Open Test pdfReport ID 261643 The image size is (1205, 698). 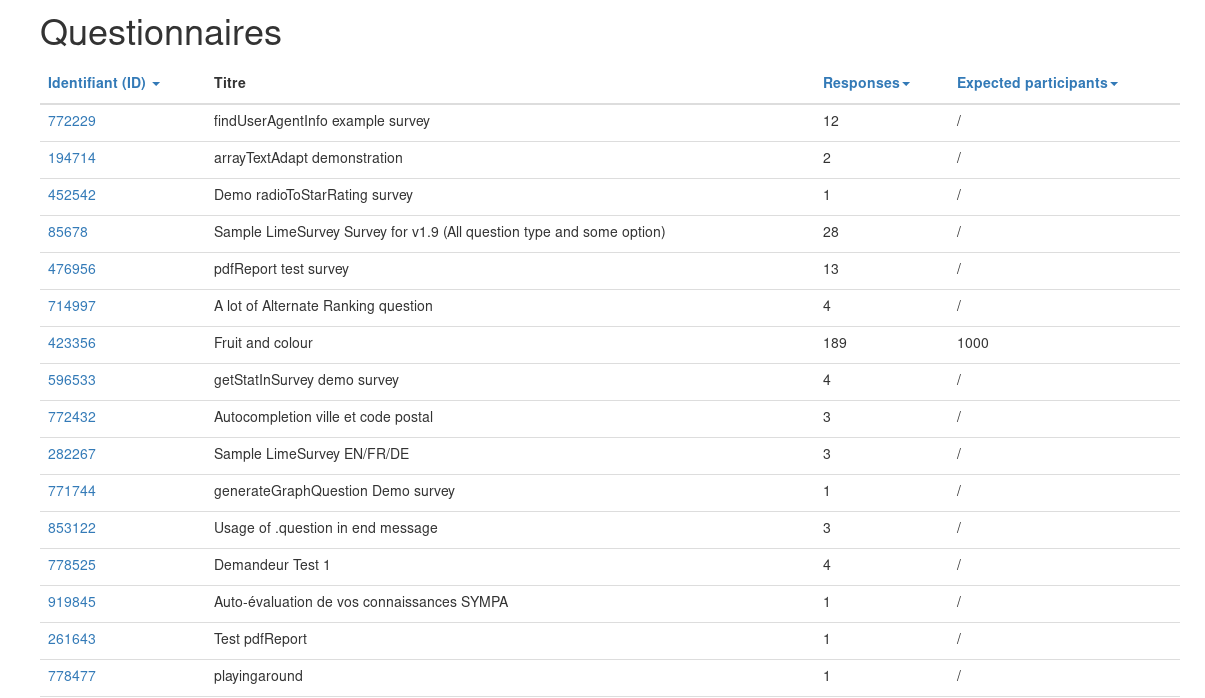pyautogui.click(x=72, y=639)
